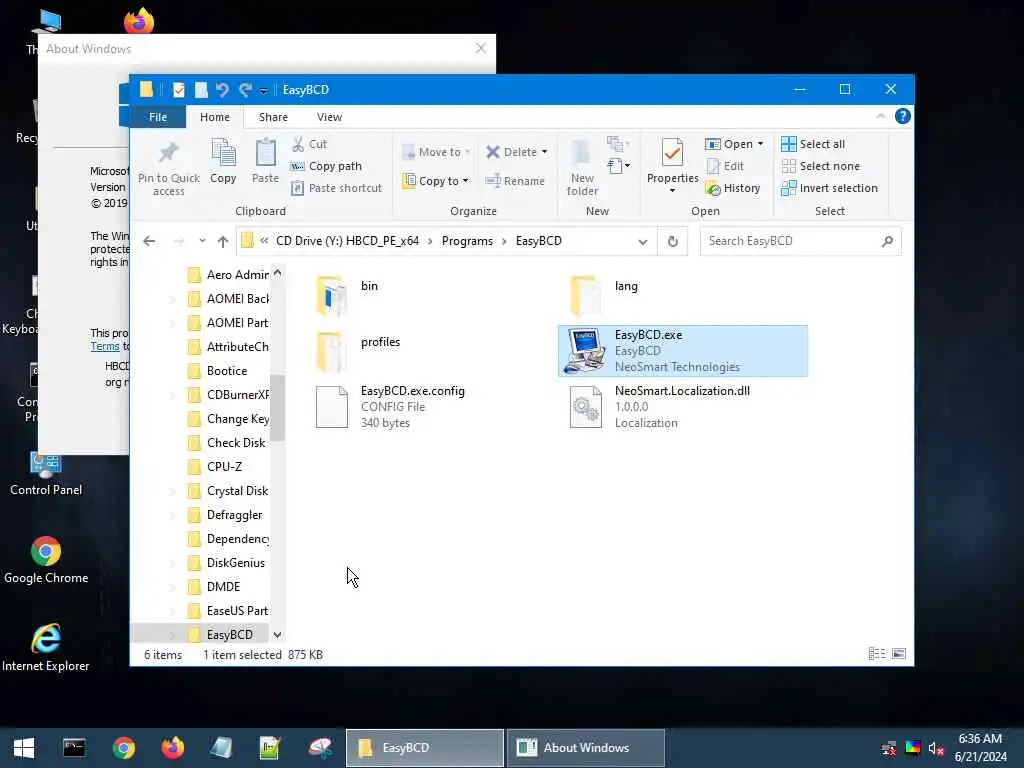Click the Edit command in Open group

pyautogui.click(x=725, y=166)
